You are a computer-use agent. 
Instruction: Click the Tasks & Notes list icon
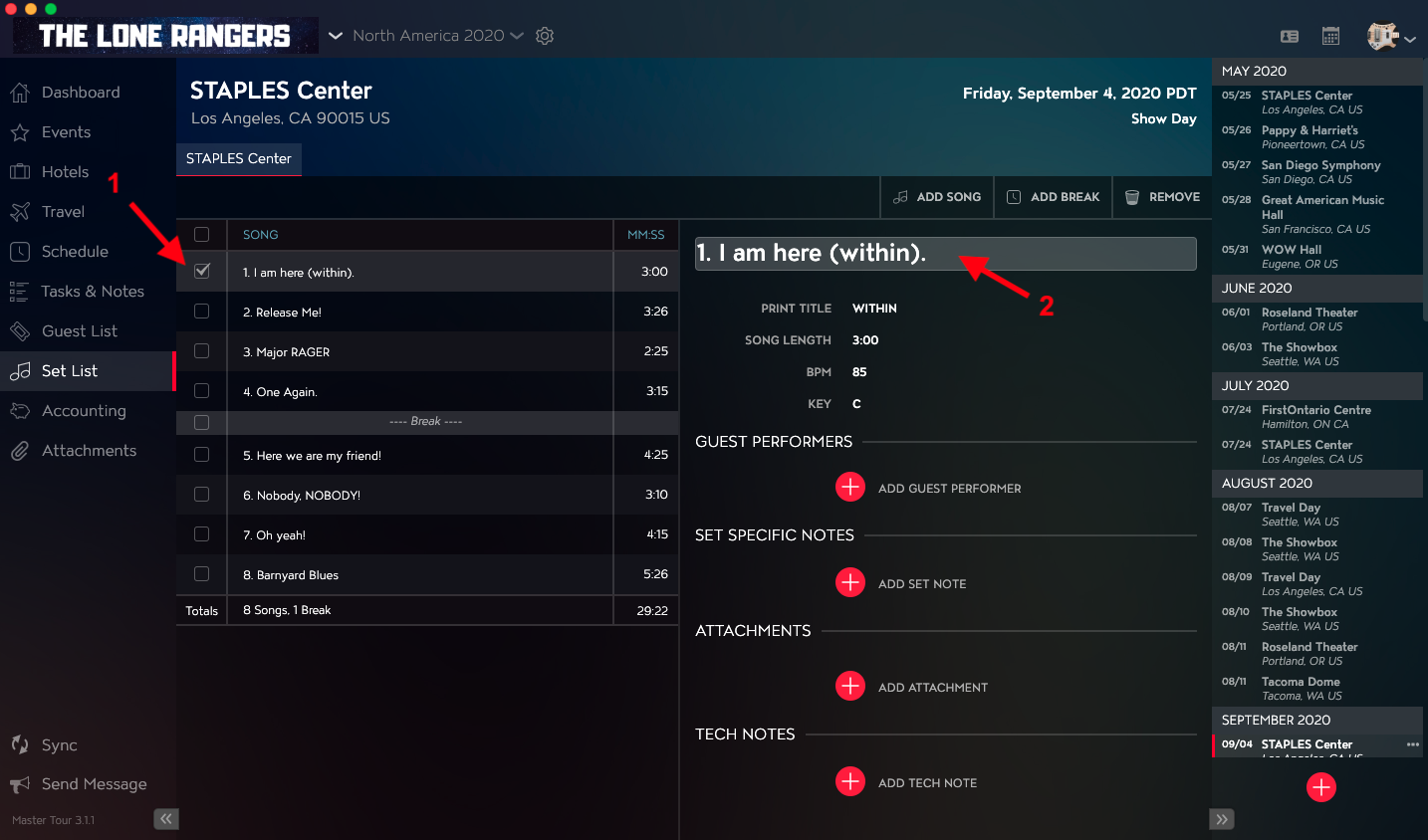click(20, 292)
